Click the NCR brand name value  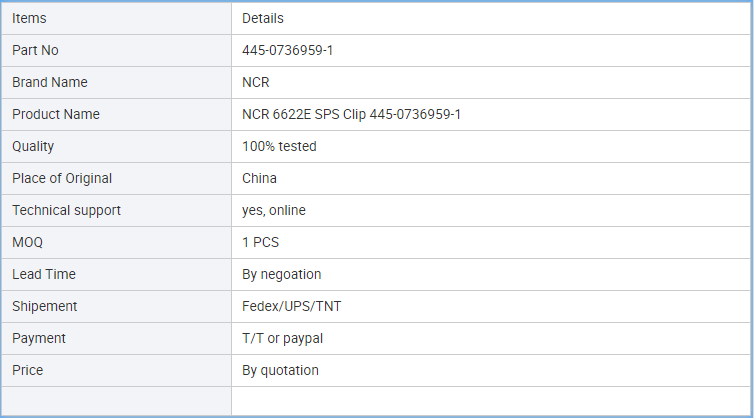pos(255,82)
